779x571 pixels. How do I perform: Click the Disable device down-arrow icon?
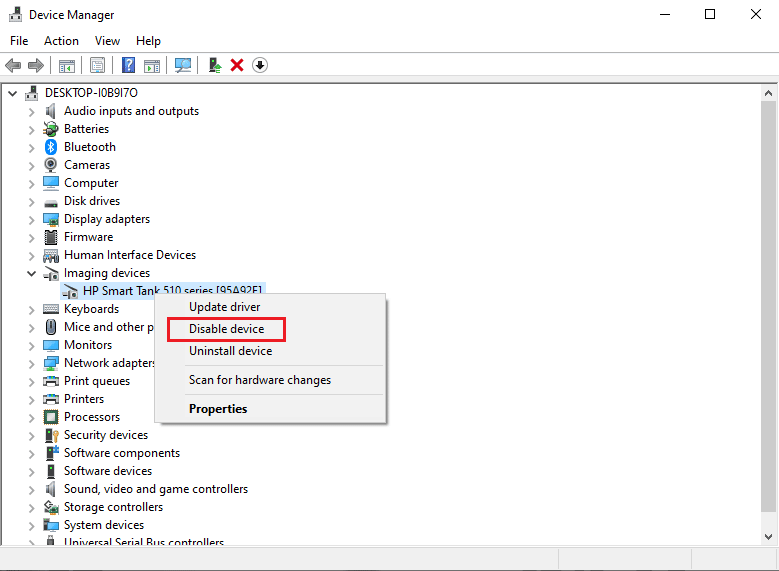pos(260,65)
